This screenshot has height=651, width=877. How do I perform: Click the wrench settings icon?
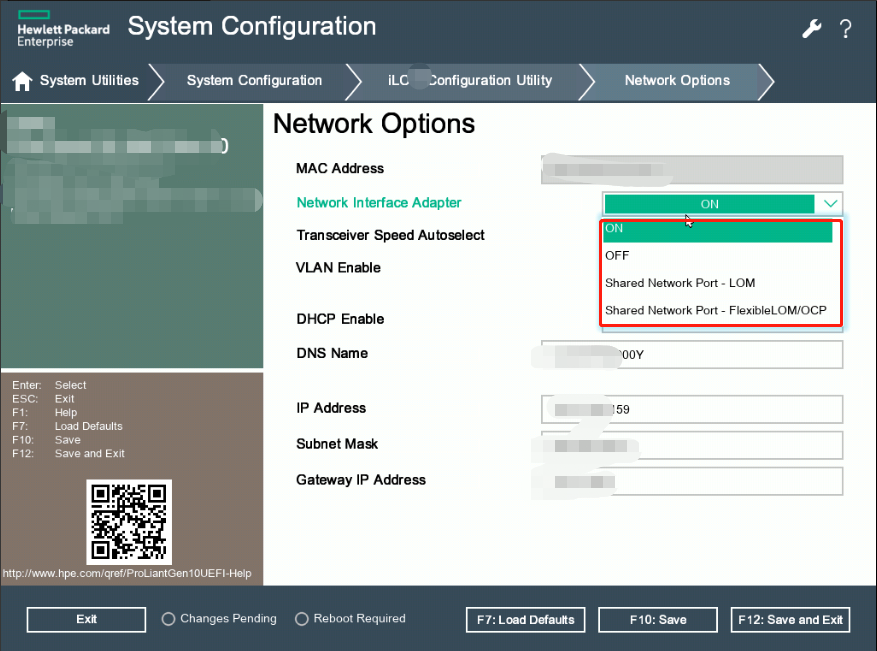pos(812,29)
